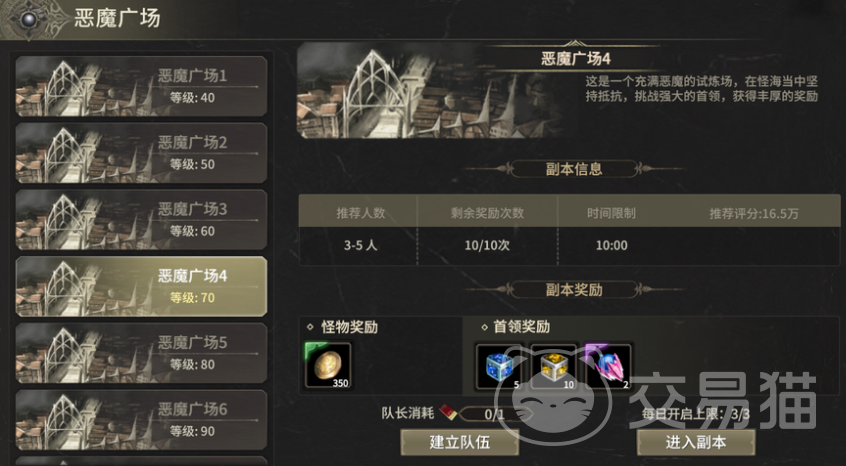Select 恶魔广场3 level 60 dungeon

pyautogui.click(x=141, y=220)
